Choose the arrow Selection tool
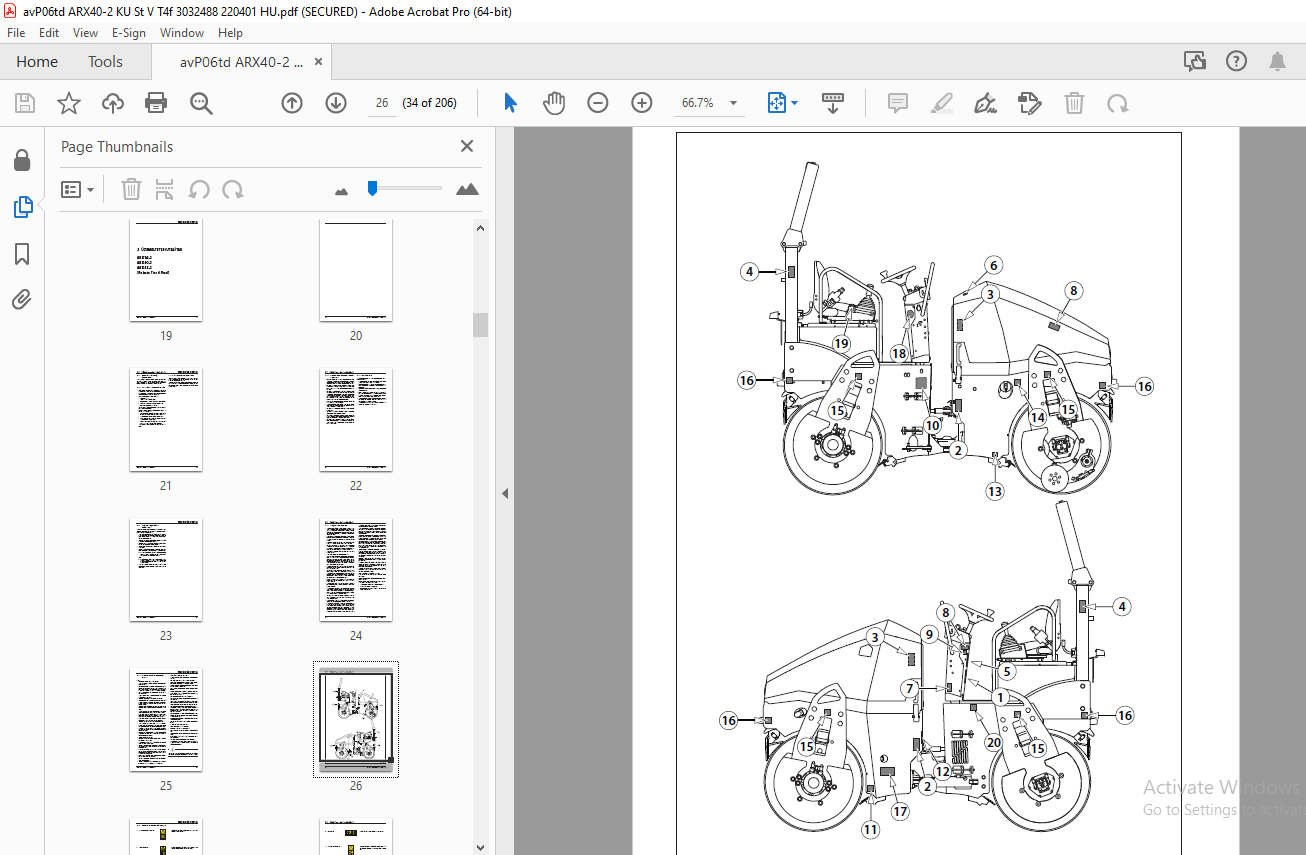The image size is (1306, 855). [x=510, y=103]
